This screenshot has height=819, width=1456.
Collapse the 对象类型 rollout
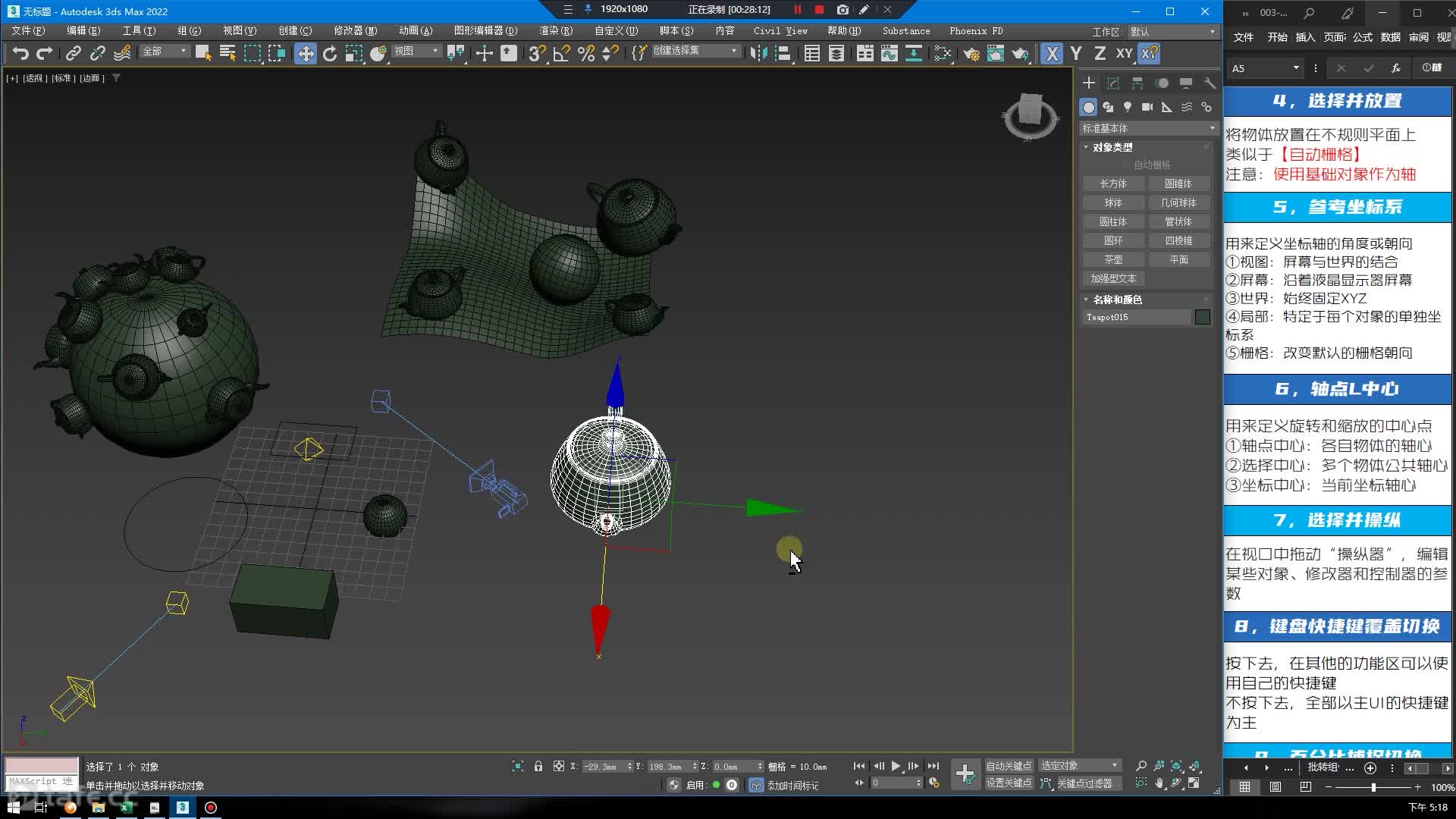pyautogui.click(x=1112, y=147)
